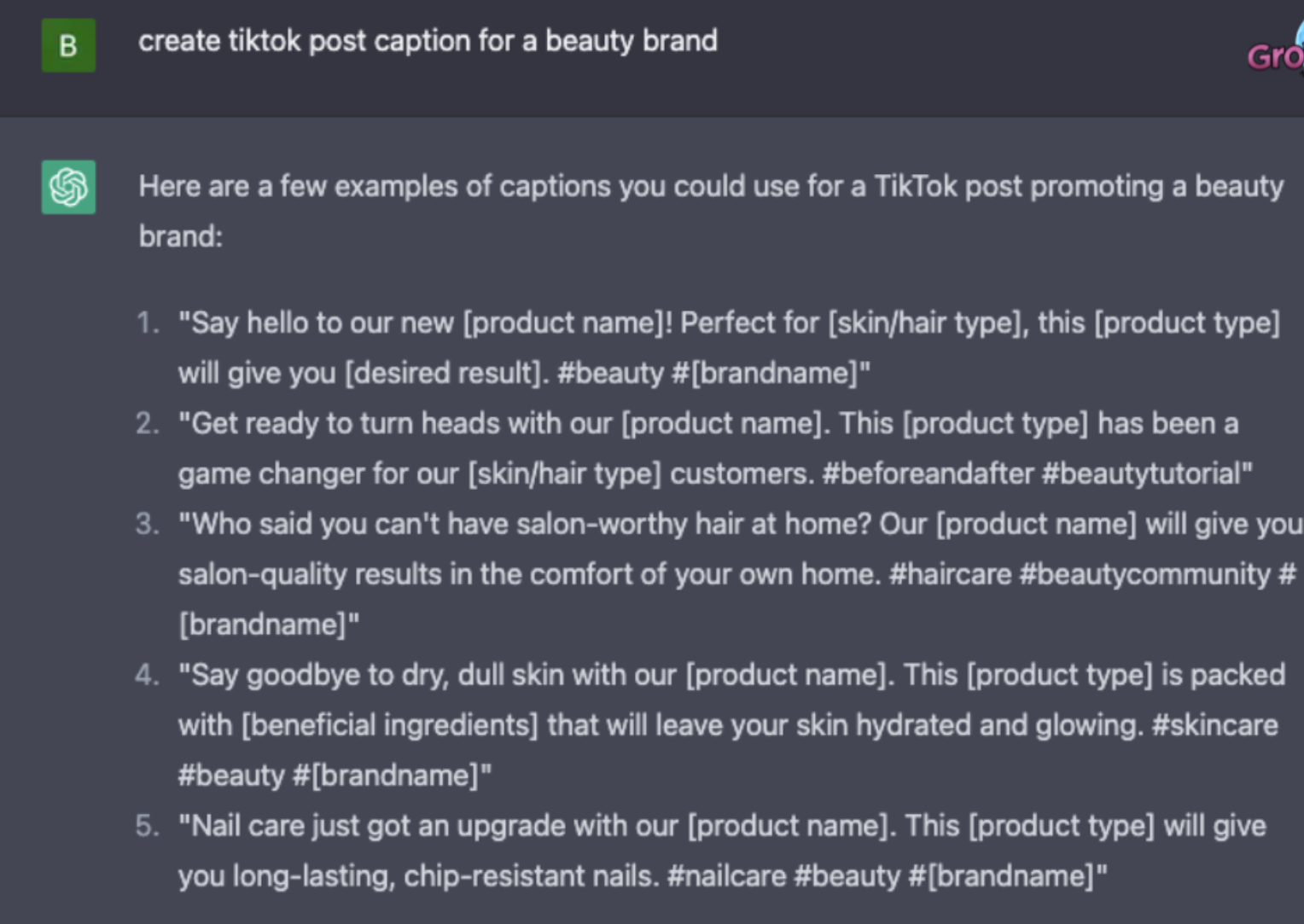Click caption starting "Say hello to our new"
The height and width of the screenshot is (924, 1304).
(x=728, y=323)
